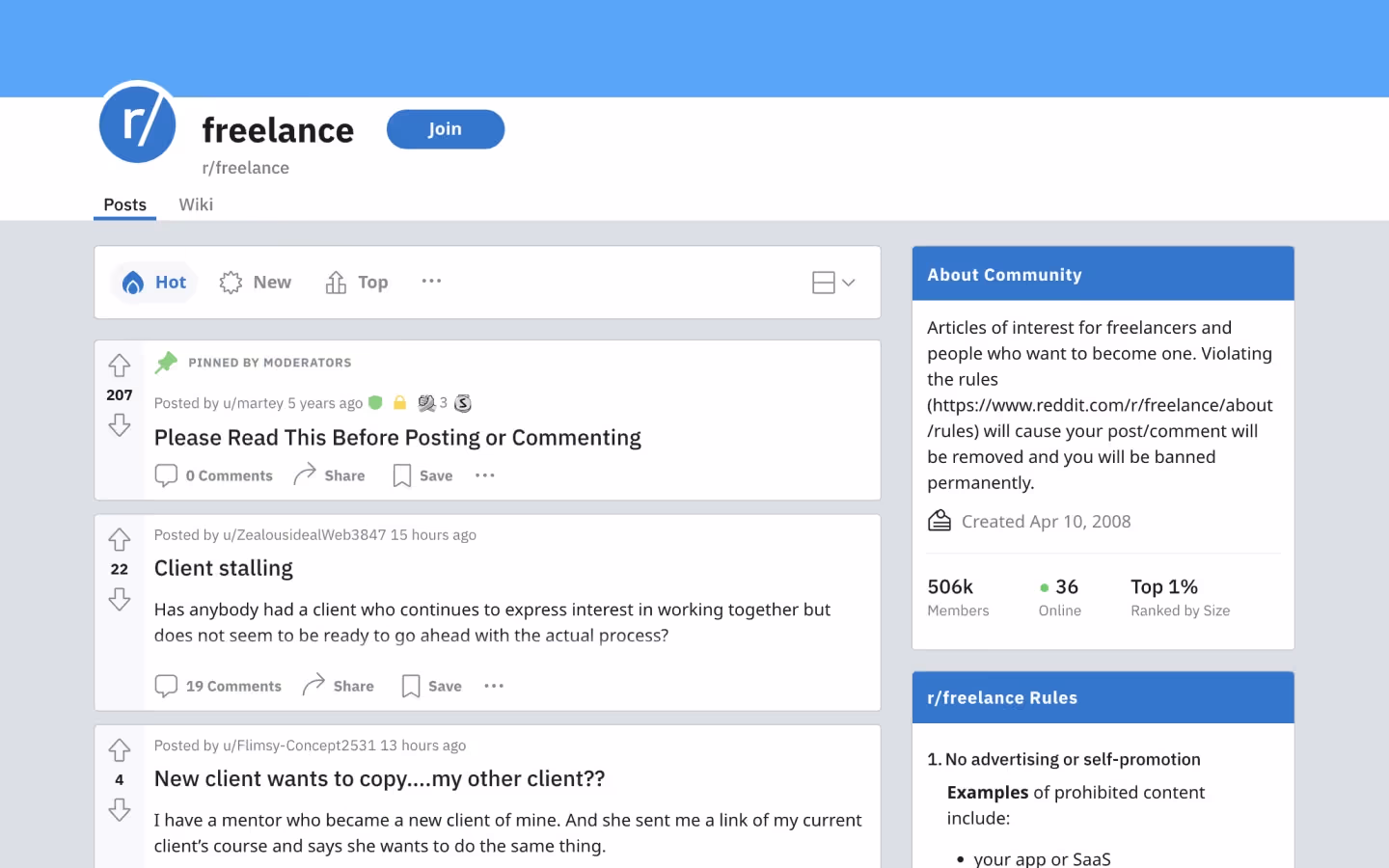This screenshot has height=868, width=1389.
Task: Save the 'Client stalling' post
Action: [431, 686]
